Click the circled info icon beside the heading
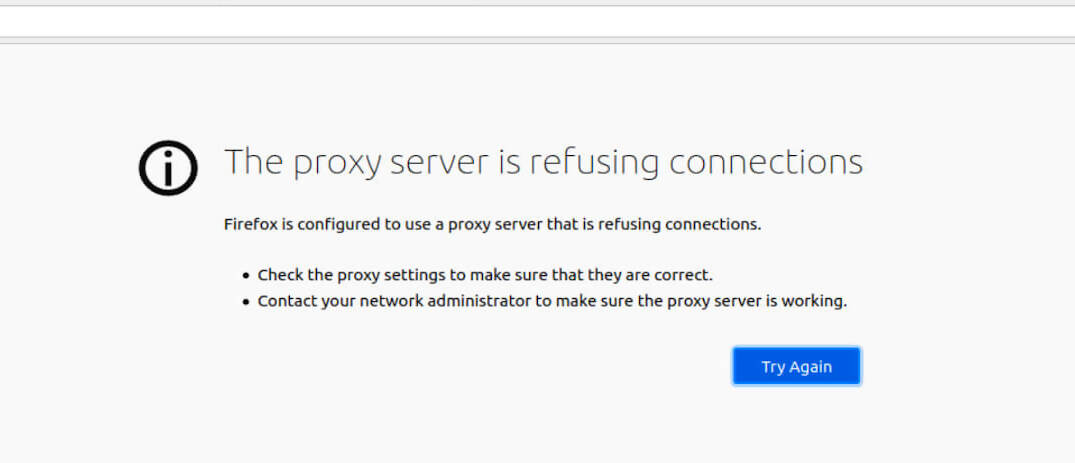 [x=169, y=166]
